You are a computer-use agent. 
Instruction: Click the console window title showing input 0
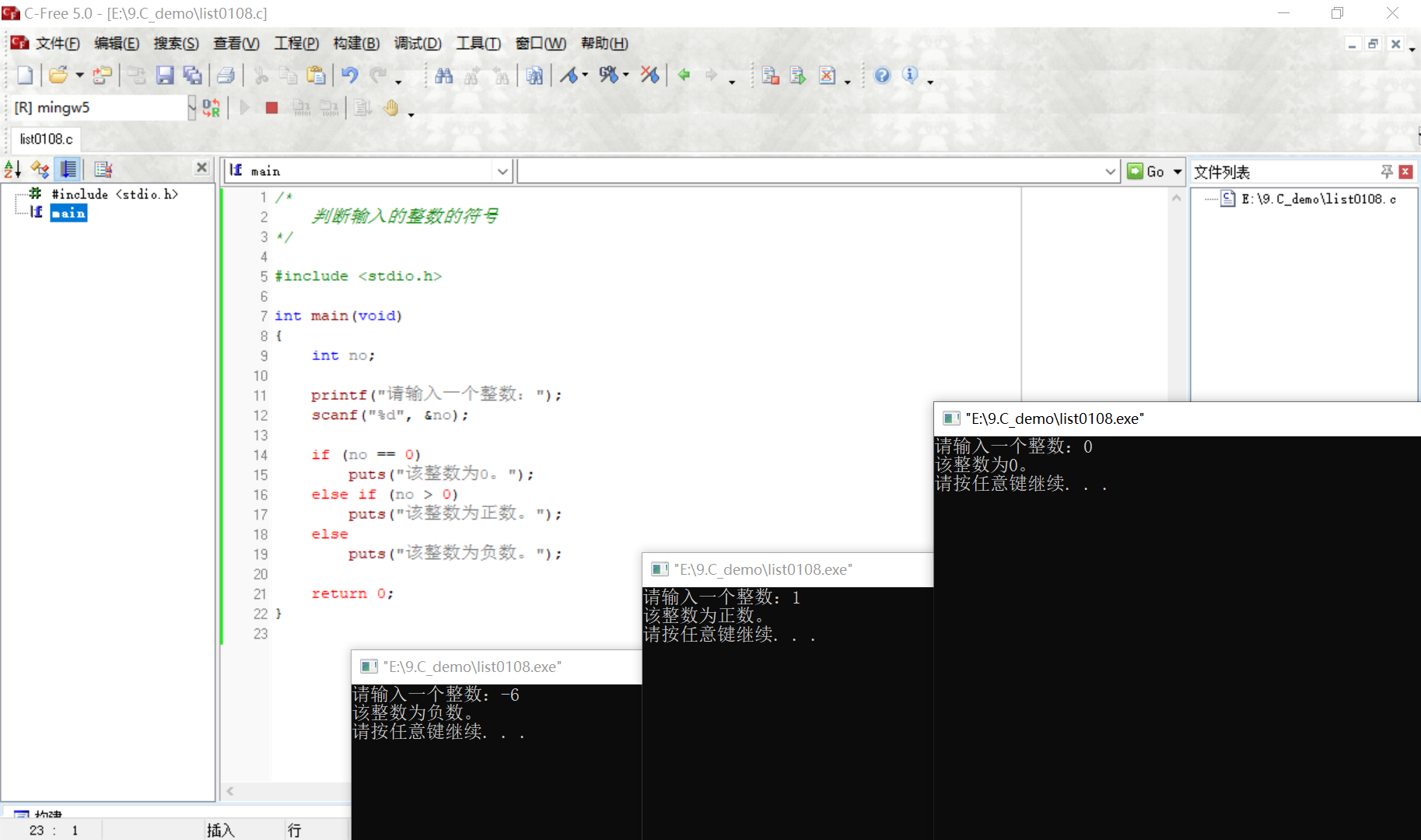pyautogui.click(x=1055, y=418)
